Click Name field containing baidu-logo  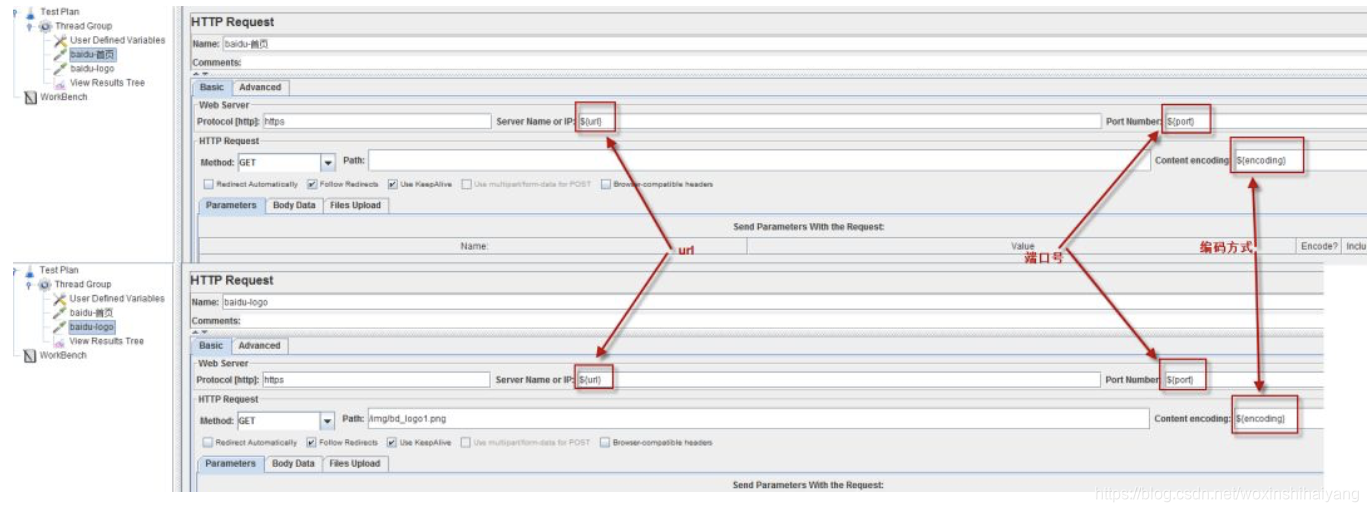[x=772, y=302]
